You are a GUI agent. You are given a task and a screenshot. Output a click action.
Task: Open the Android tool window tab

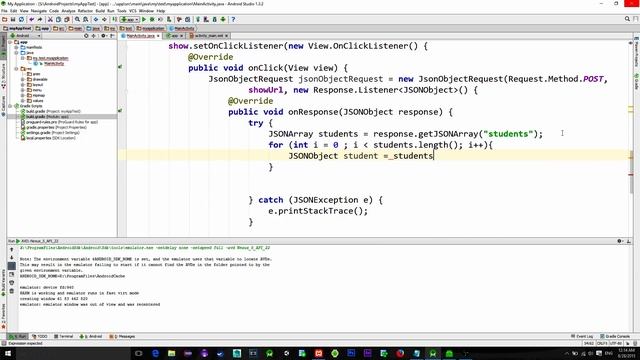91,336
